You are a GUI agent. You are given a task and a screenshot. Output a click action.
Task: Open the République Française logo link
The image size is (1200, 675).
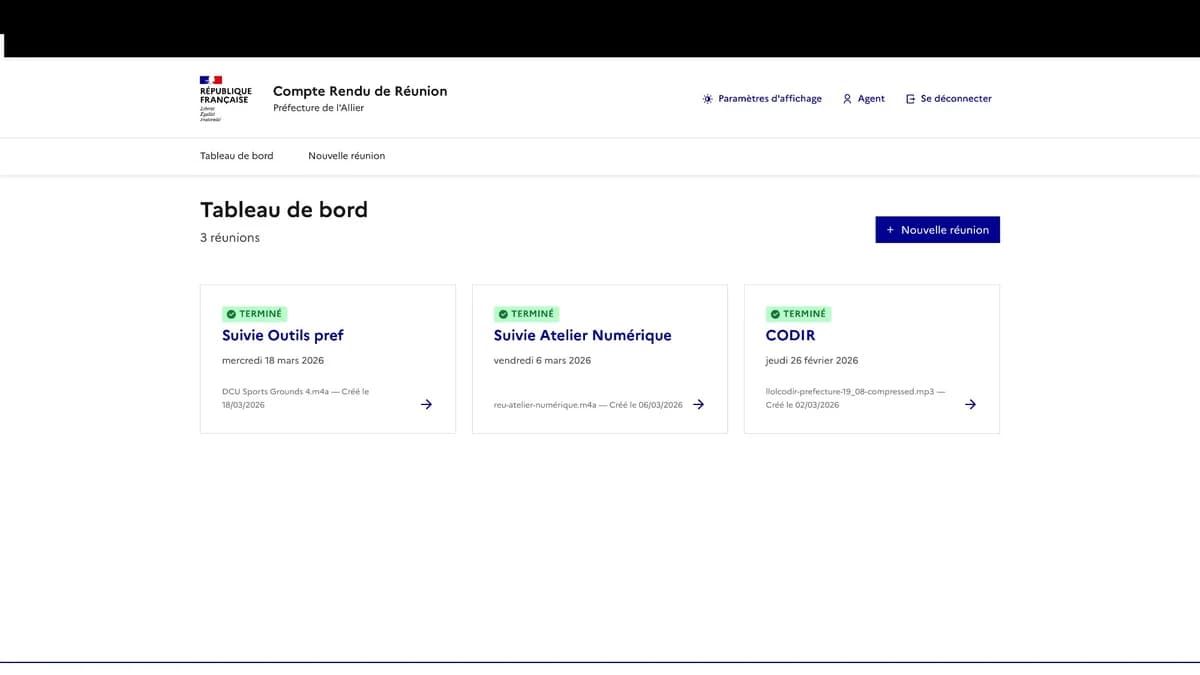click(x=225, y=98)
